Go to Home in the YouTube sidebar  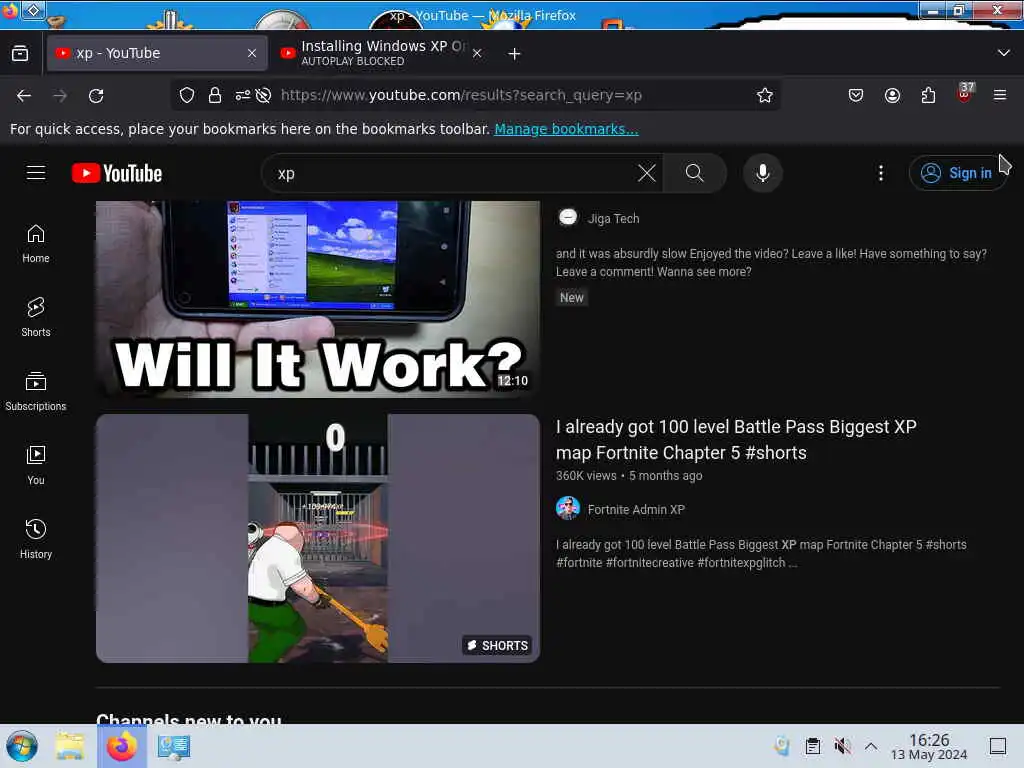(36, 244)
